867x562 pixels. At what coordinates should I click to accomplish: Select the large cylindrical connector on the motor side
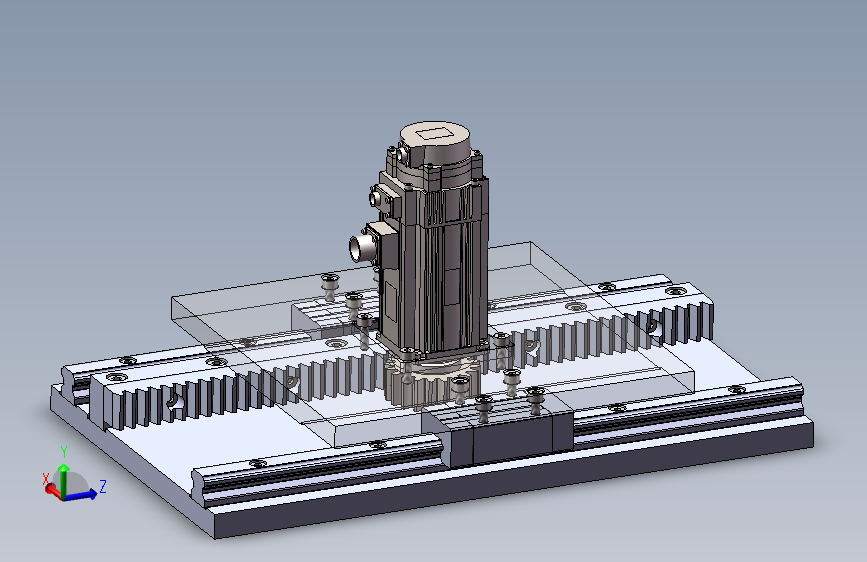tap(363, 246)
